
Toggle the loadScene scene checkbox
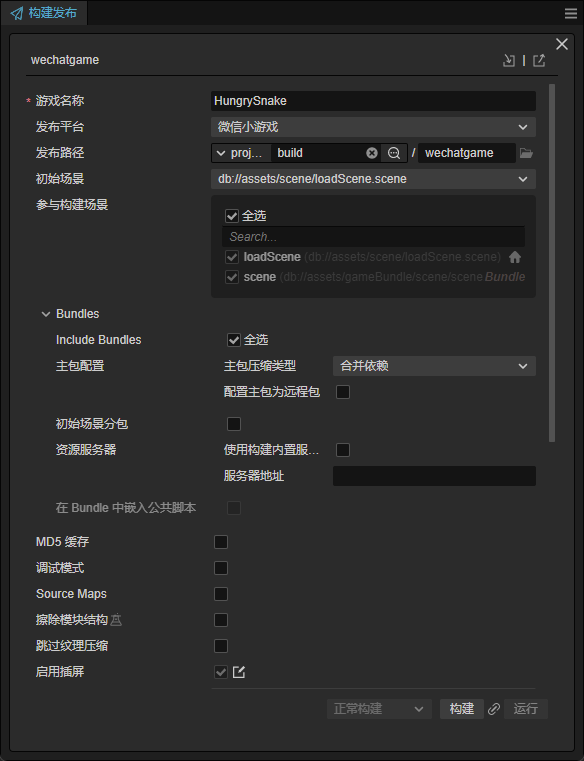232,257
